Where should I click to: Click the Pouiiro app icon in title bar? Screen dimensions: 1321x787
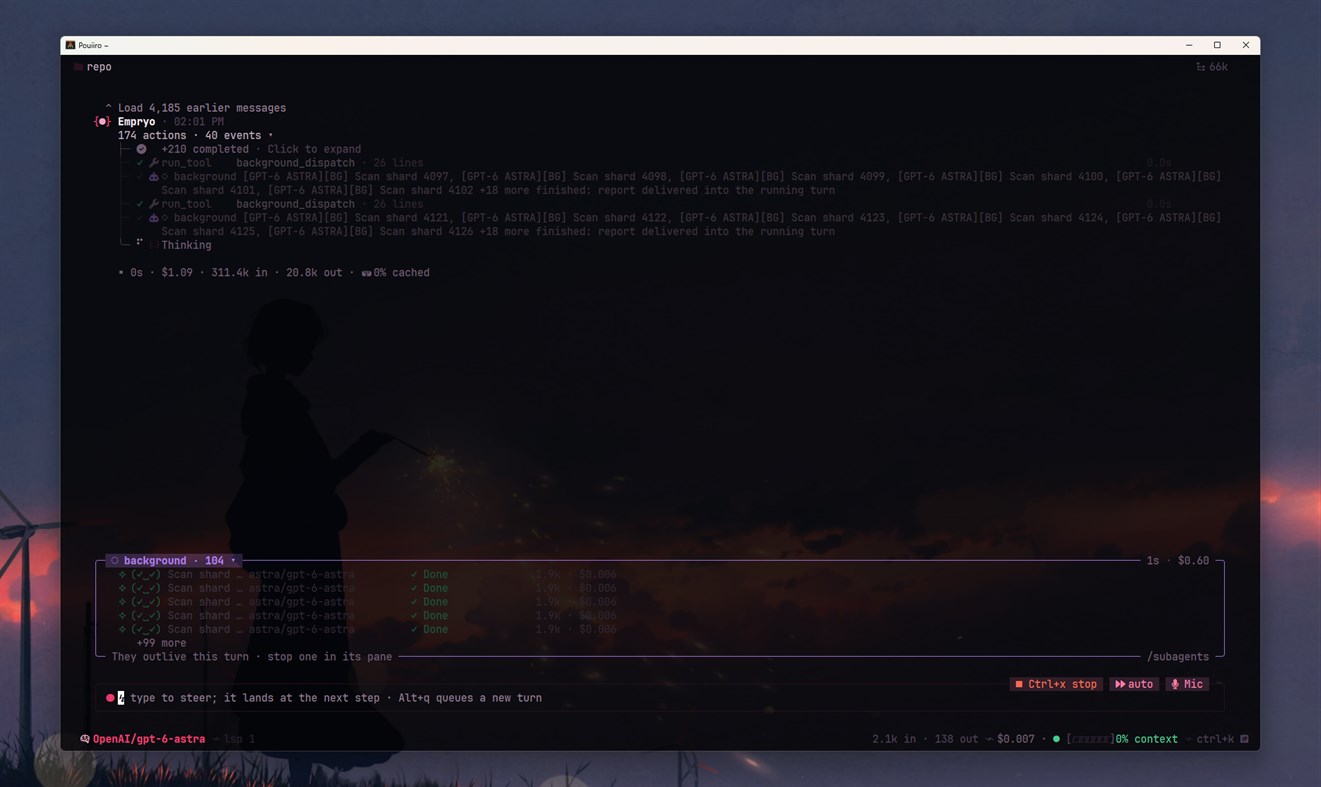70,45
